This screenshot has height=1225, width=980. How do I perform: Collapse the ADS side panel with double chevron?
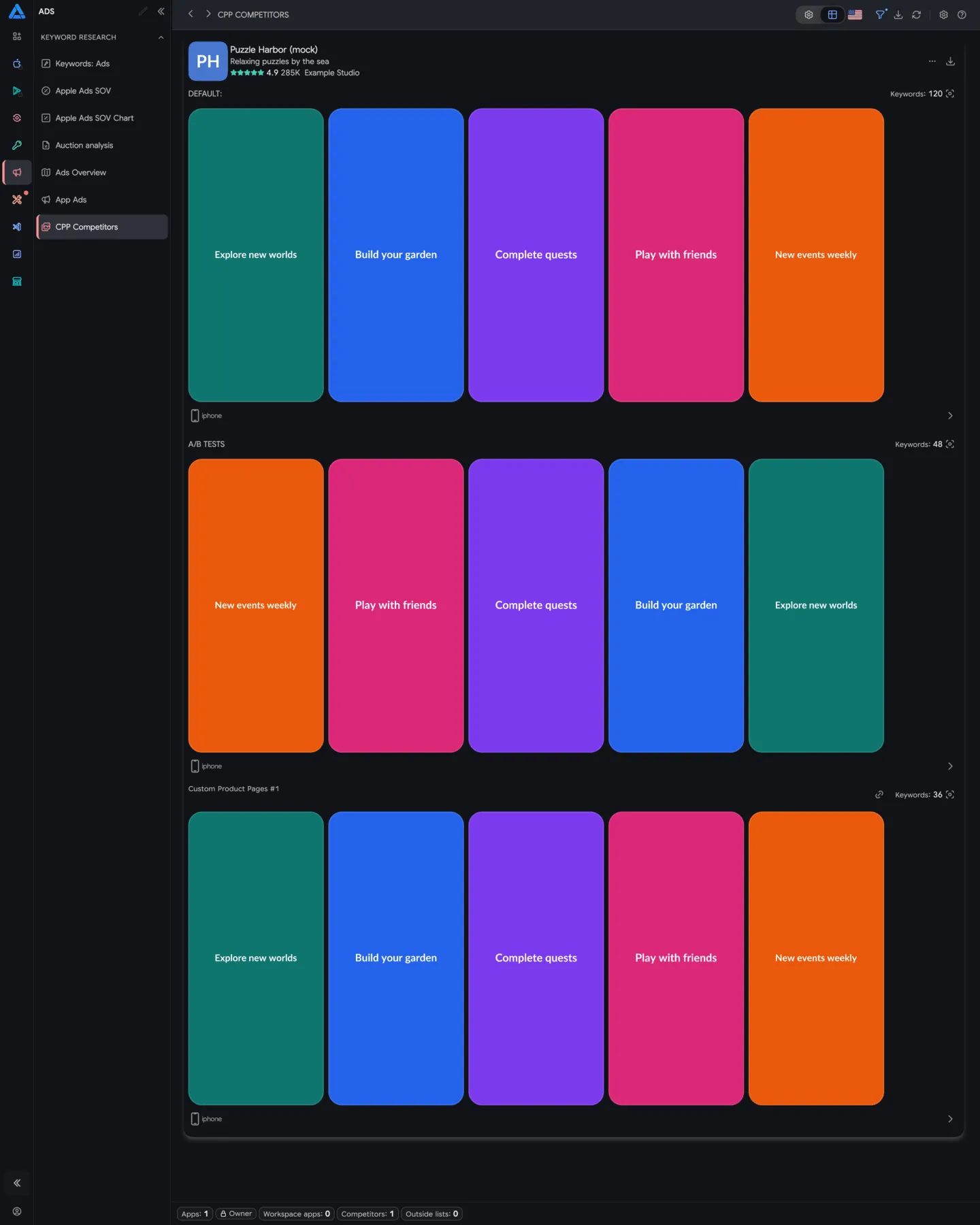(x=161, y=12)
